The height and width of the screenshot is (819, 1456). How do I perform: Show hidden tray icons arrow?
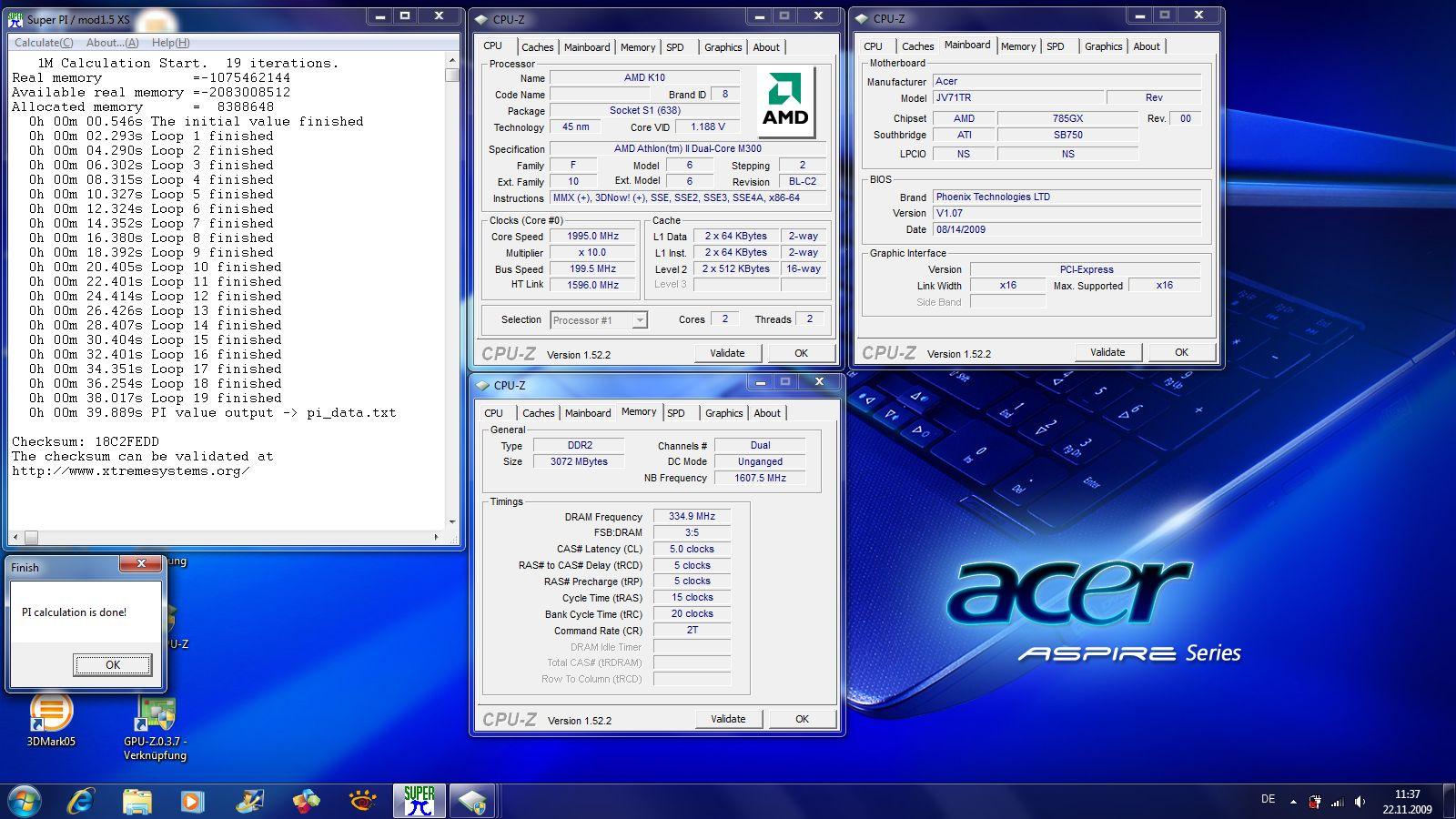1293,802
